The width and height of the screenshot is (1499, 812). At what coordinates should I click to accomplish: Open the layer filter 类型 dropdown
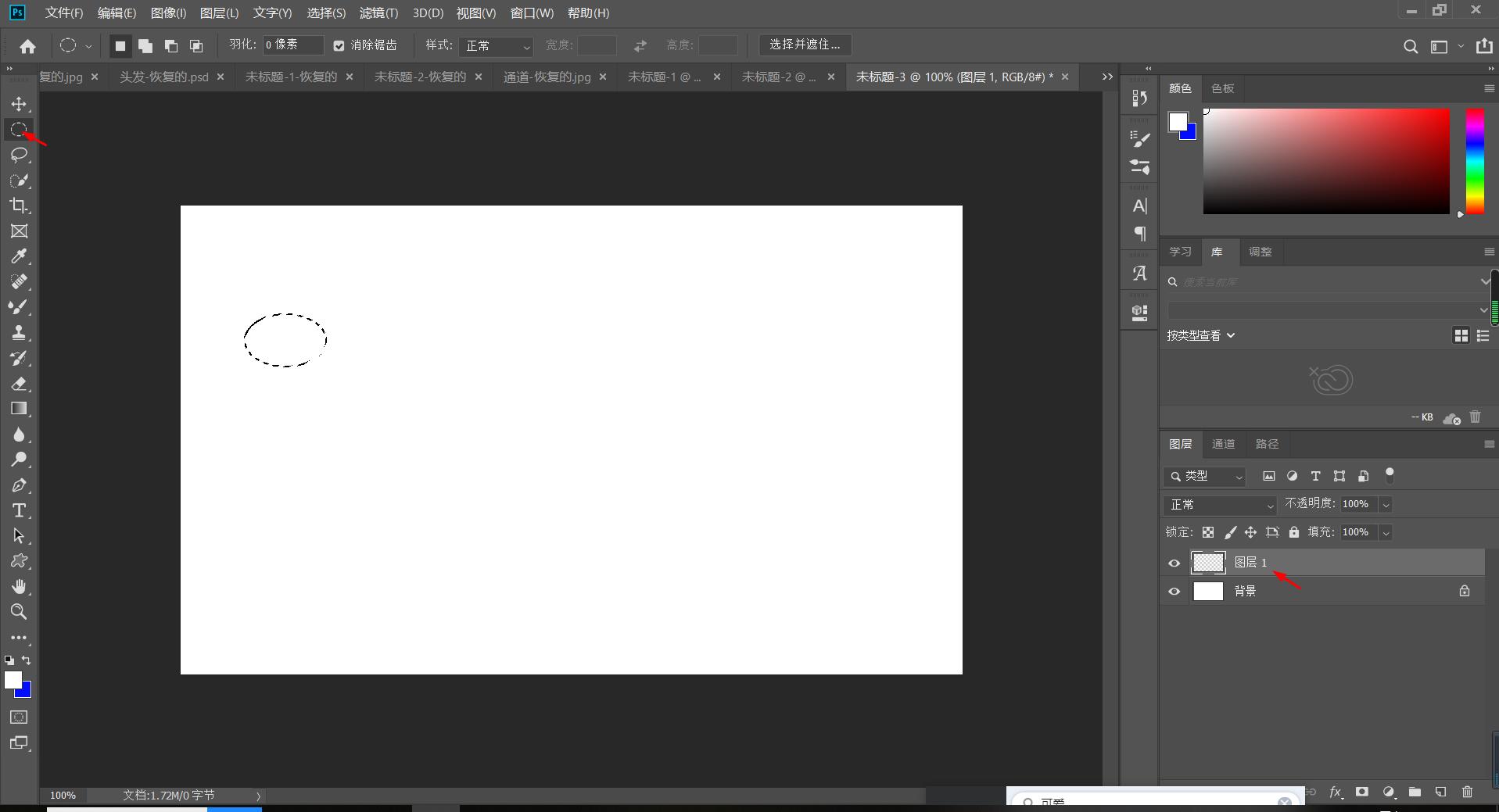1205,476
